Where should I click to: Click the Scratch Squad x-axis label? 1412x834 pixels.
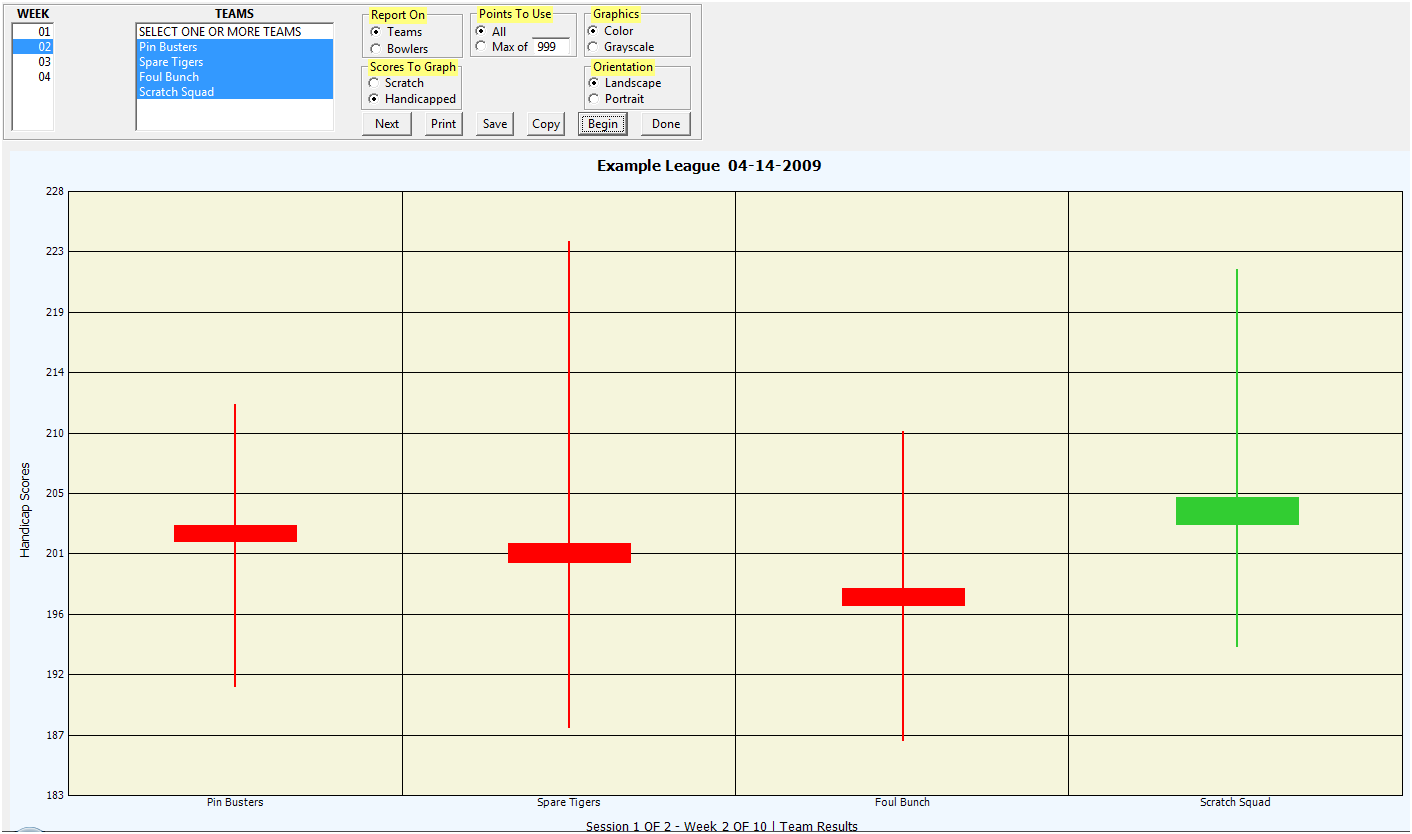pos(1235,802)
